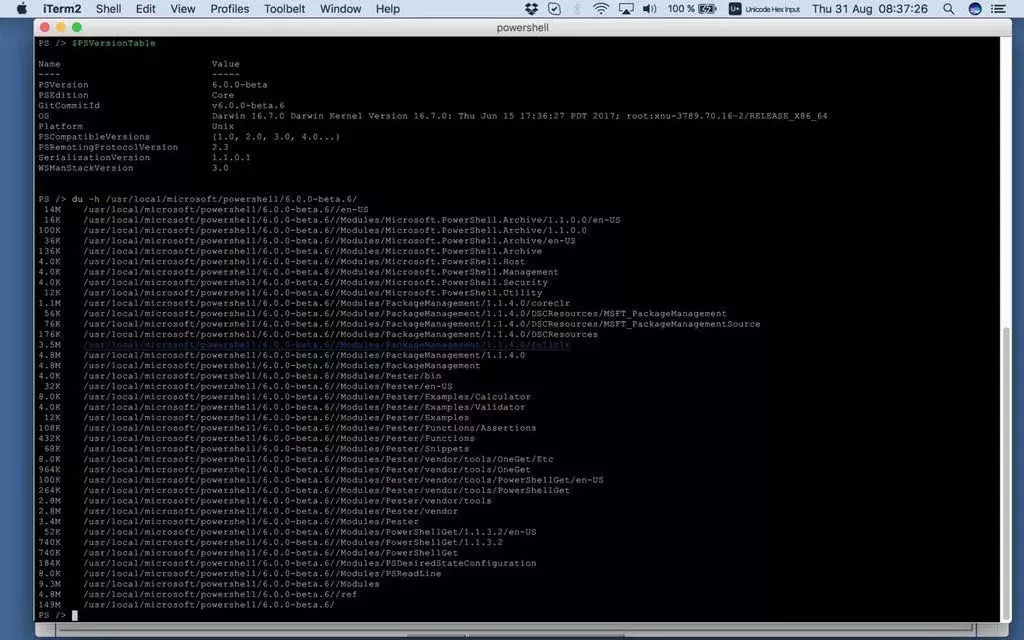1024x640 pixels.
Task: Click the PSEdition value Core
Action: [223, 95]
